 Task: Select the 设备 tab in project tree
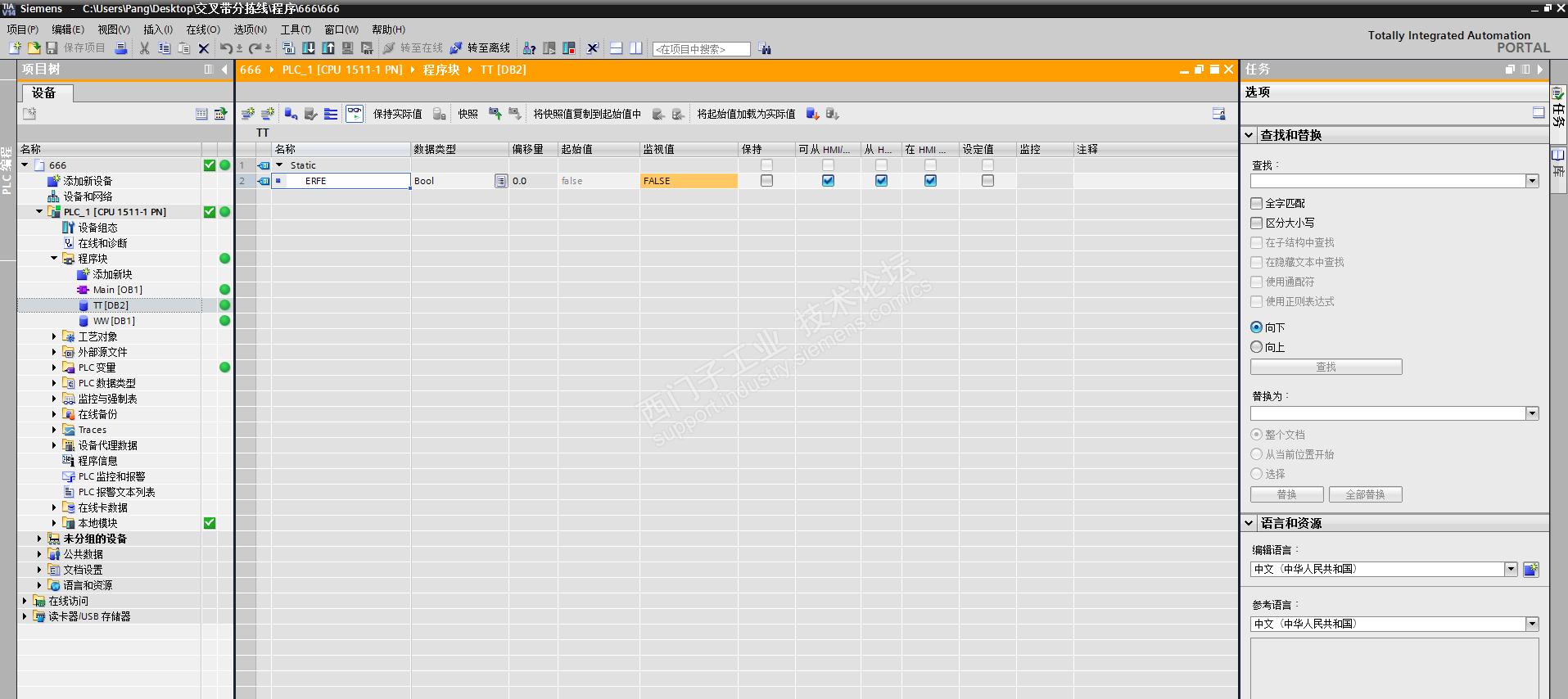(47, 93)
